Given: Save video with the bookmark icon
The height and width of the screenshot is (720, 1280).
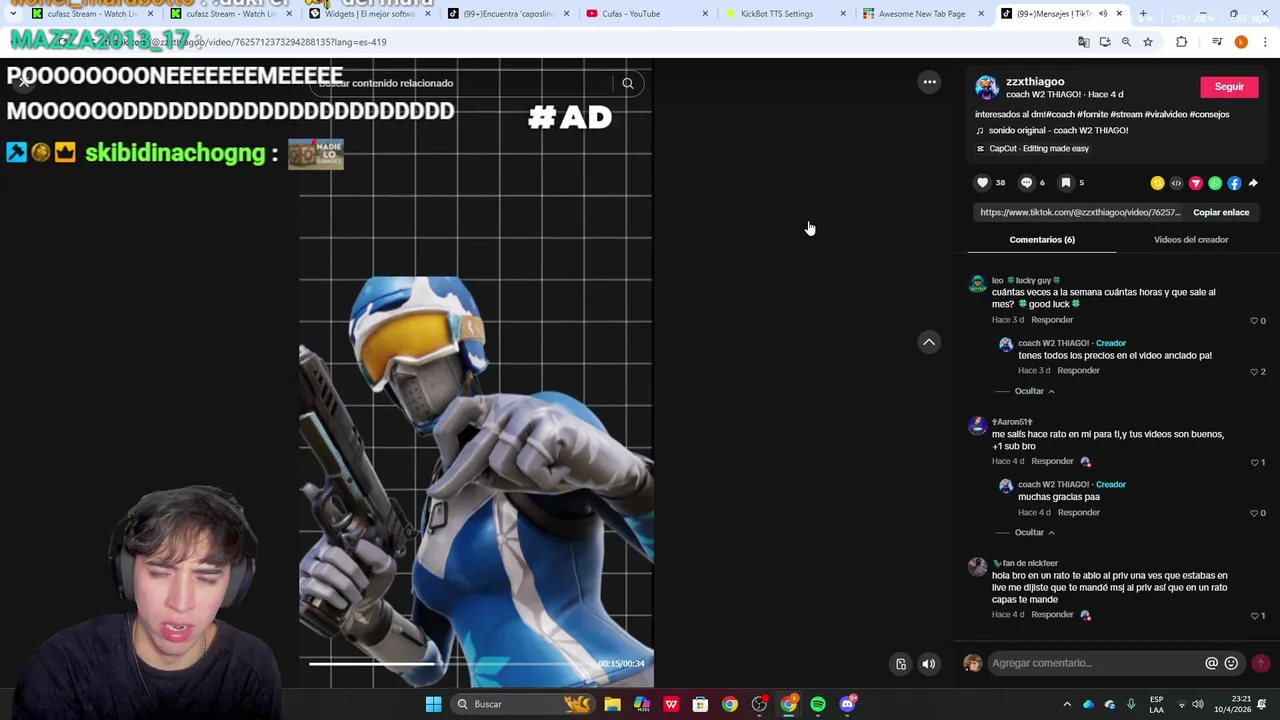Looking at the screenshot, I should [x=1066, y=183].
